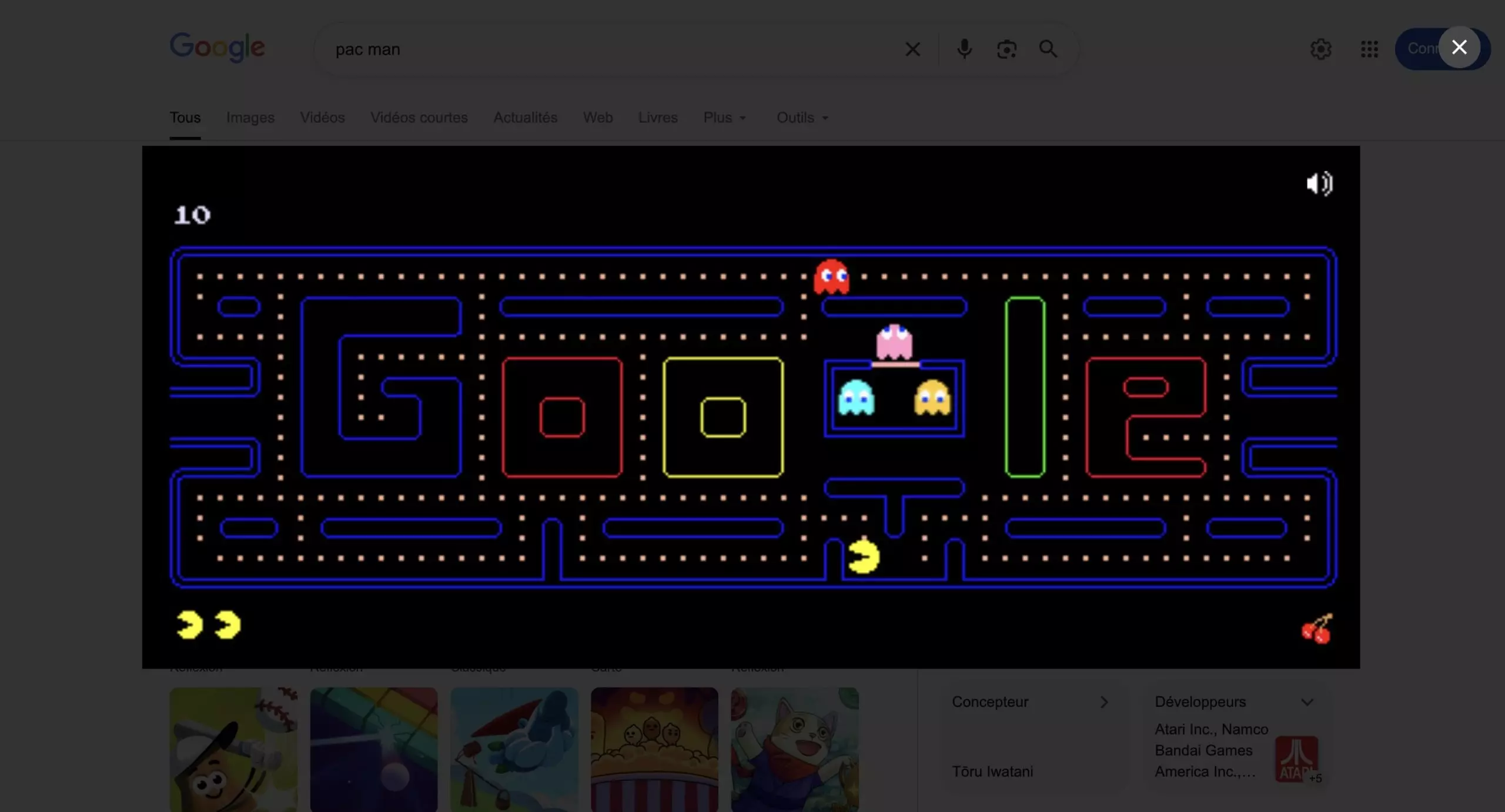Click the red ghost Blinky
The image size is (1505, 812).
pos(831,276)
